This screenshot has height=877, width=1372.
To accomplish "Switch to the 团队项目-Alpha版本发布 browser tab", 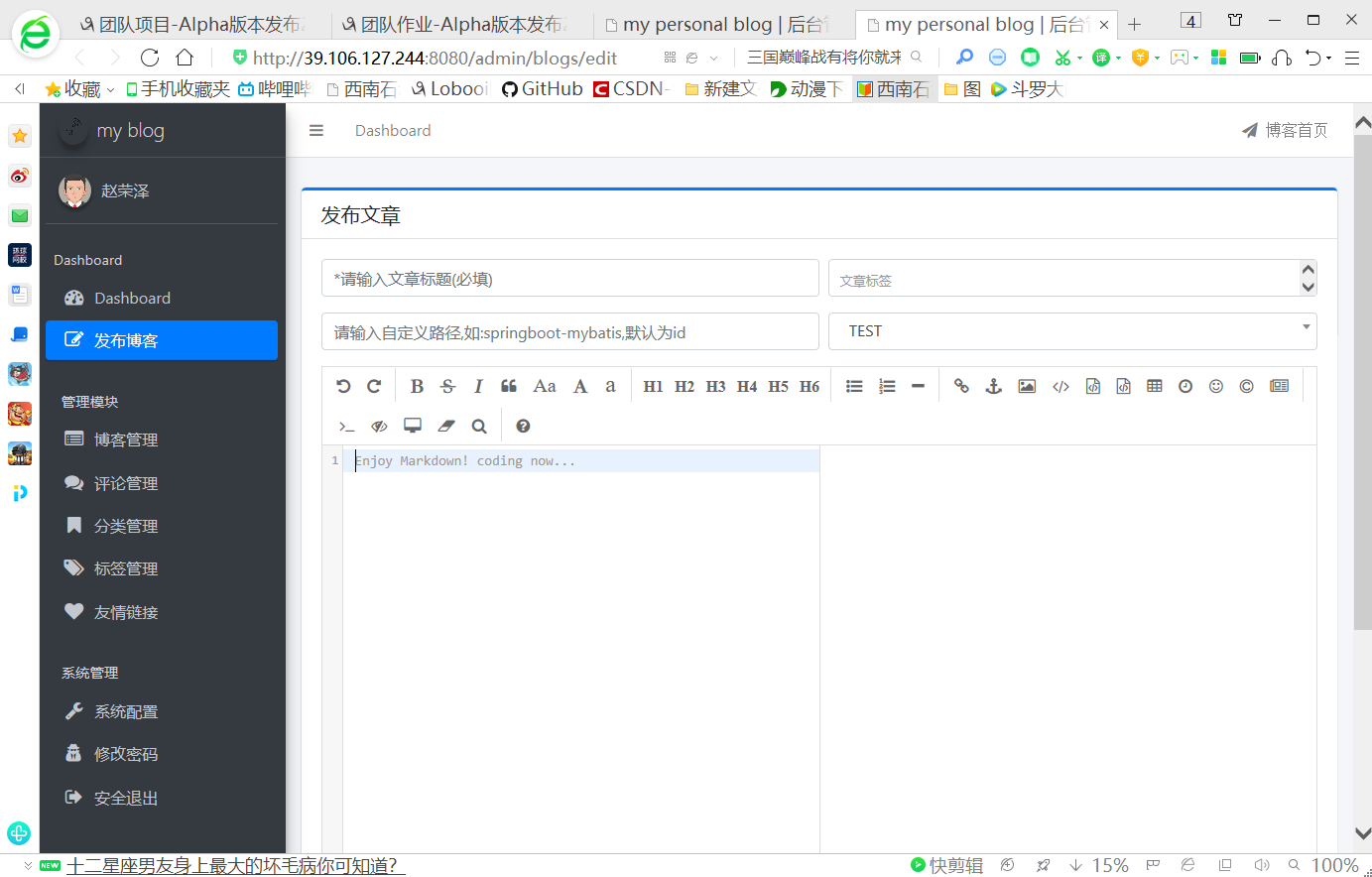I will tap(191, 24).
